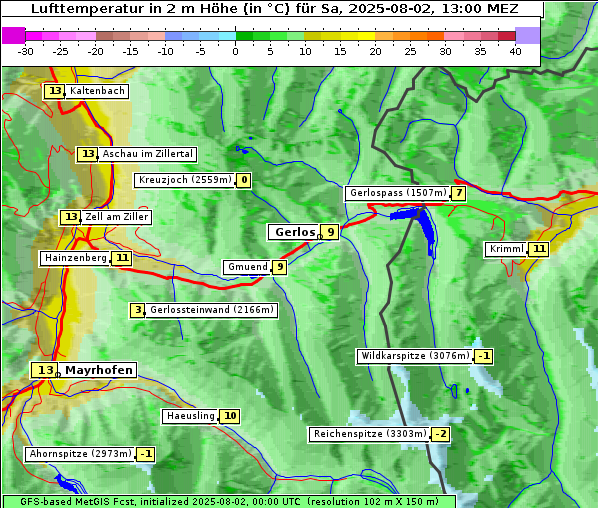Click the map title Lufttemperatur in 2 m Höhe

(x=274, y=8)
